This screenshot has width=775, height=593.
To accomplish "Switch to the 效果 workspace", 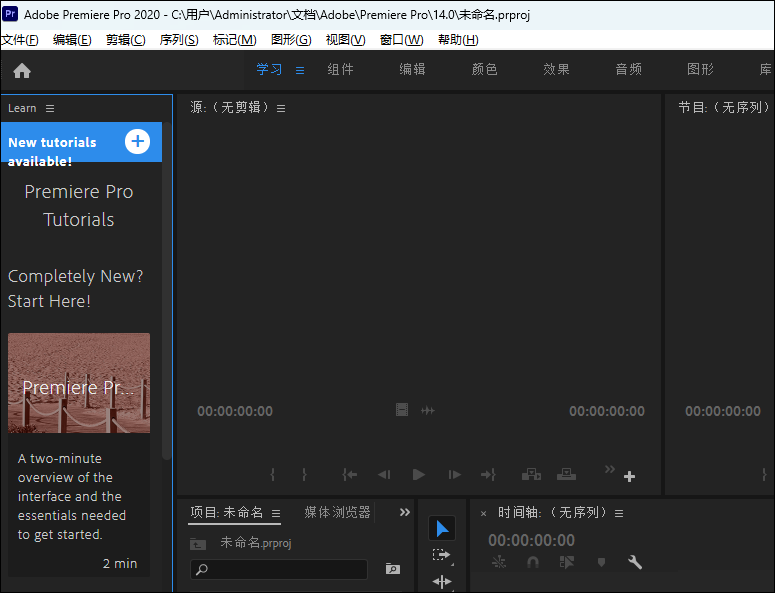I will coord(557,70).
